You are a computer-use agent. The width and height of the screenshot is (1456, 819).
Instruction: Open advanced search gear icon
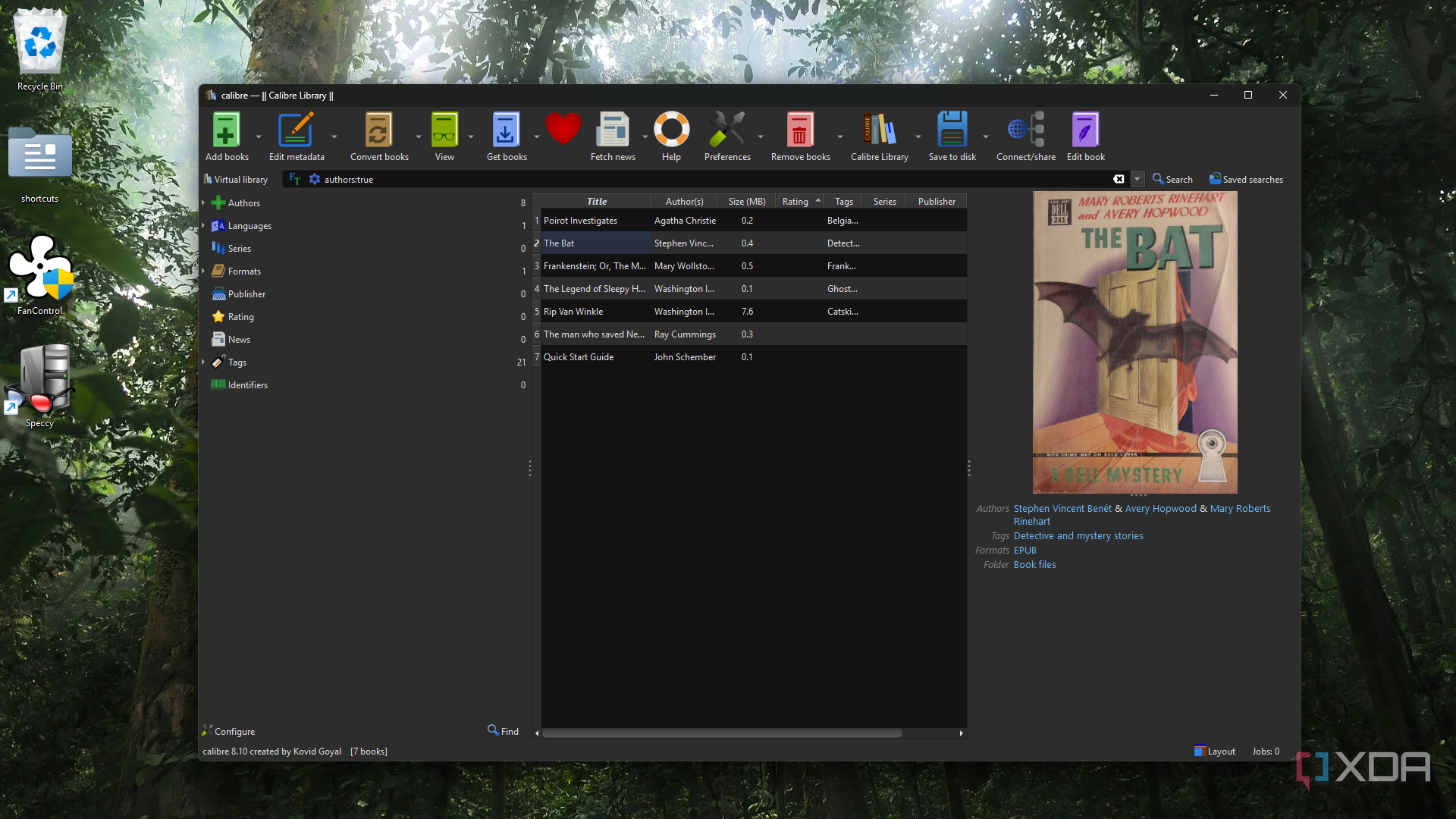tap(315, 179)
